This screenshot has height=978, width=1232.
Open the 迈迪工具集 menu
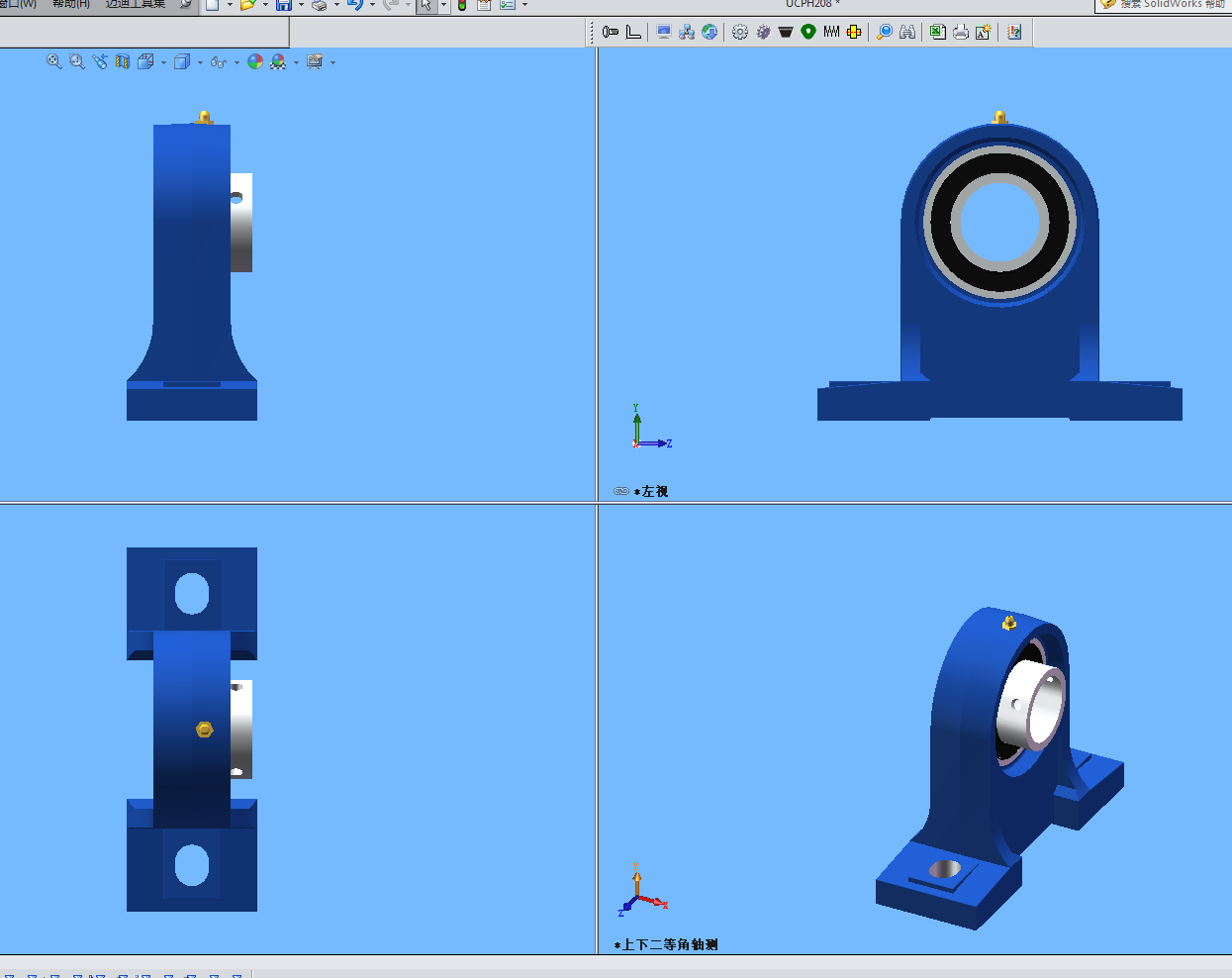(x=136, y=4)
